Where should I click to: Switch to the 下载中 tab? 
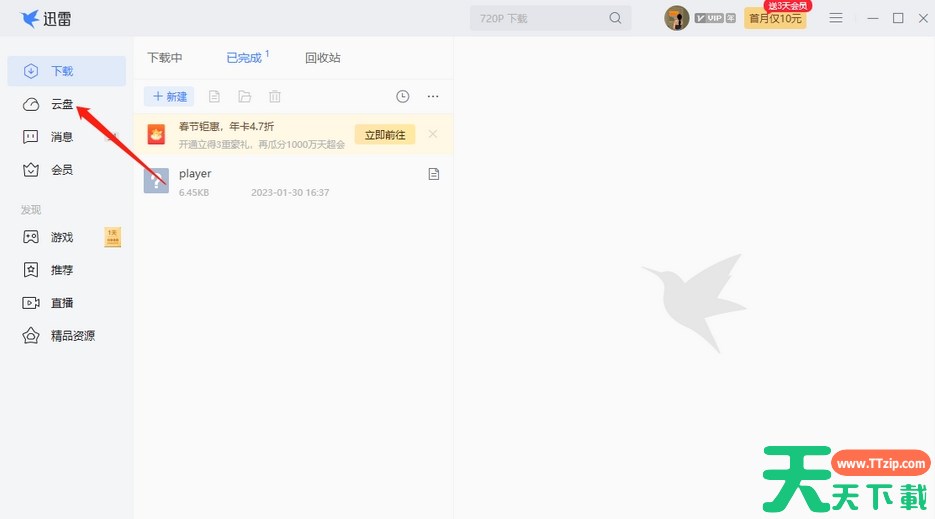coord(165,58)
